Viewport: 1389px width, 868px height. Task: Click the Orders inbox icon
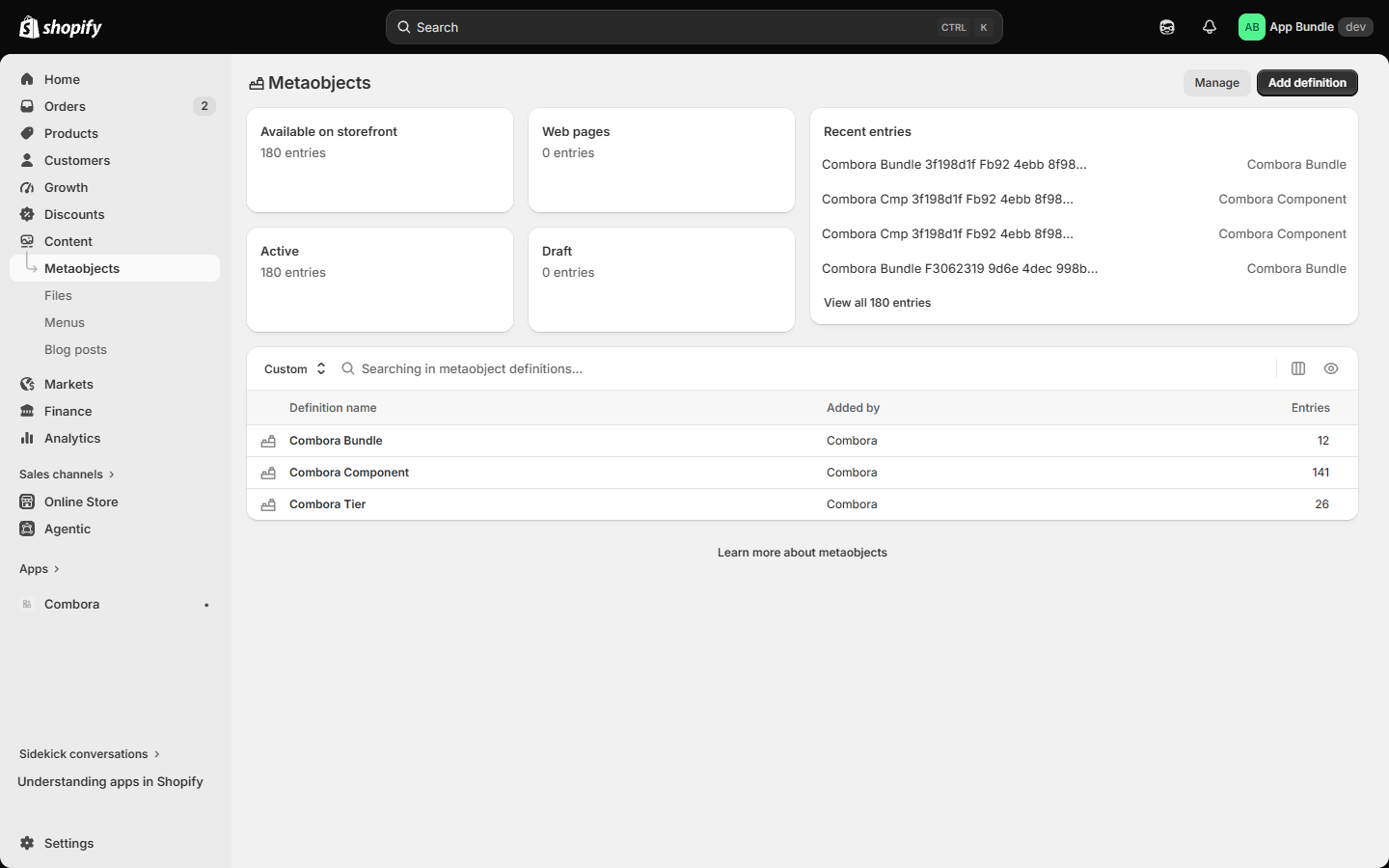point(27,106)
